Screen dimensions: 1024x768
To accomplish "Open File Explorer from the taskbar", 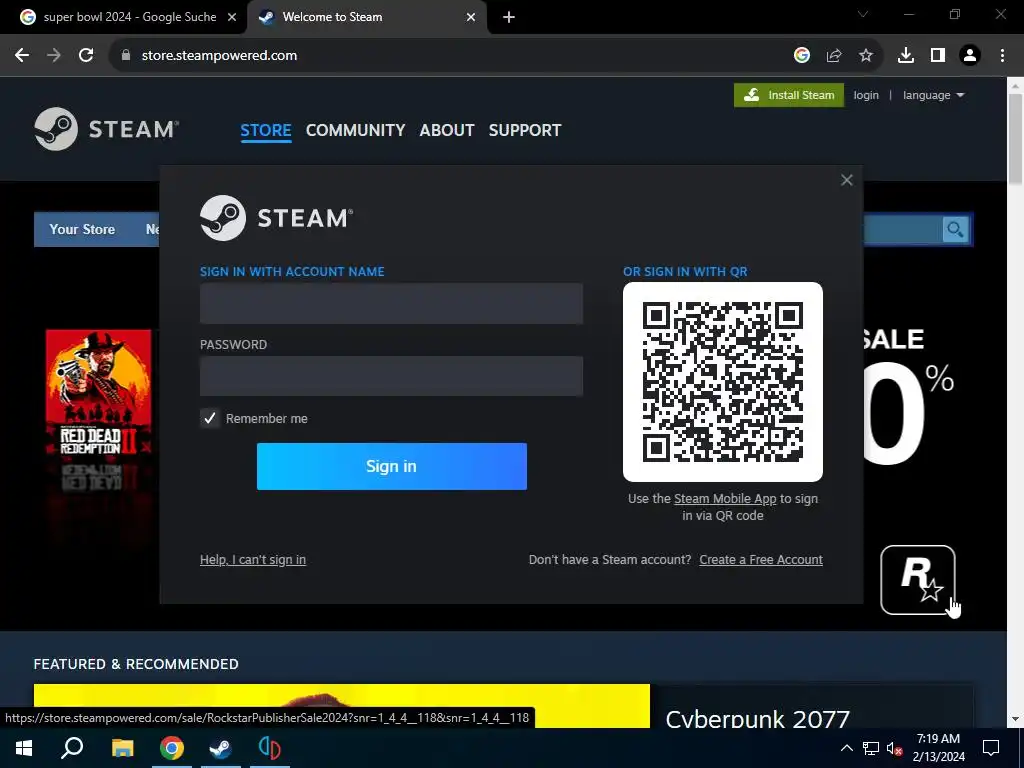I will [x=122, y=748].
